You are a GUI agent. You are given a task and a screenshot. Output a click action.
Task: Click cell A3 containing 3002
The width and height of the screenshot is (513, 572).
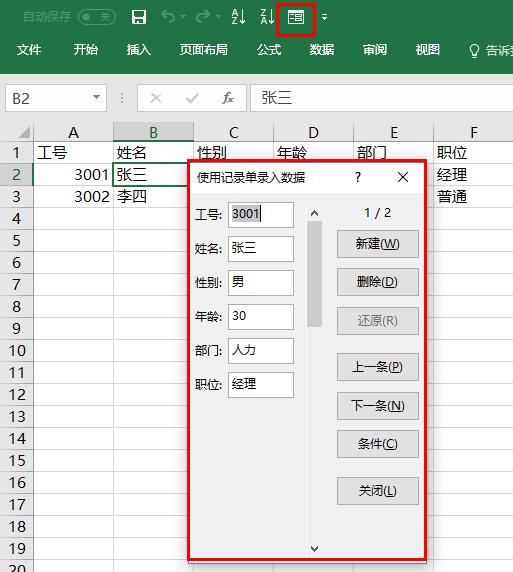tap(73, 197)
